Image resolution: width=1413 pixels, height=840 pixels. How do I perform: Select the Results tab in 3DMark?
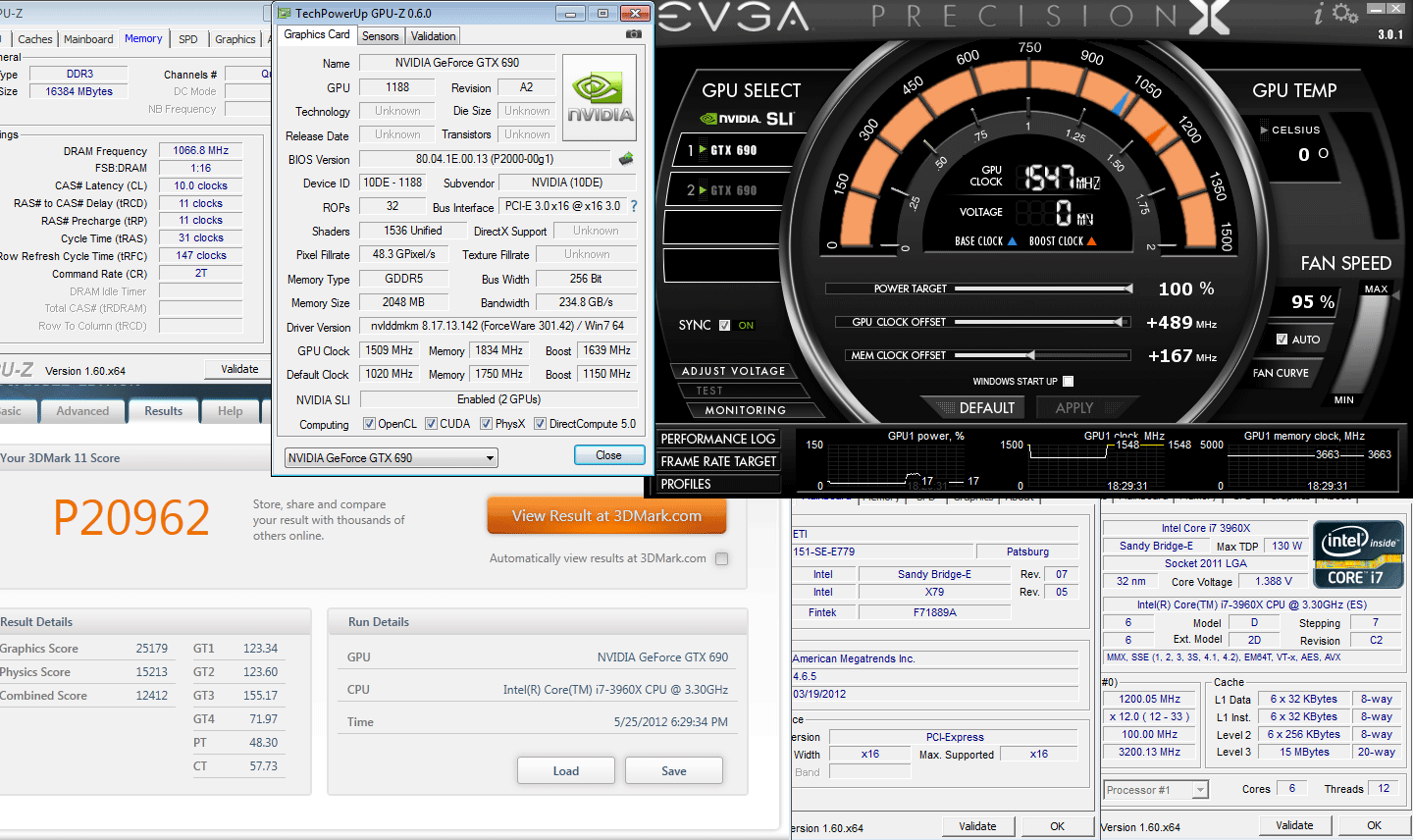tap(164, 411)
